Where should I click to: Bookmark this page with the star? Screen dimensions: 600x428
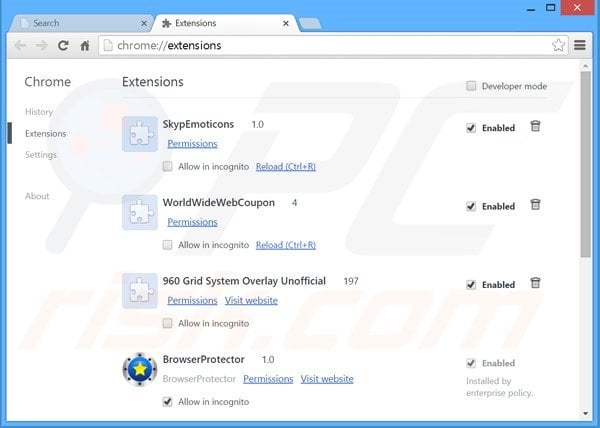point(558,45)
